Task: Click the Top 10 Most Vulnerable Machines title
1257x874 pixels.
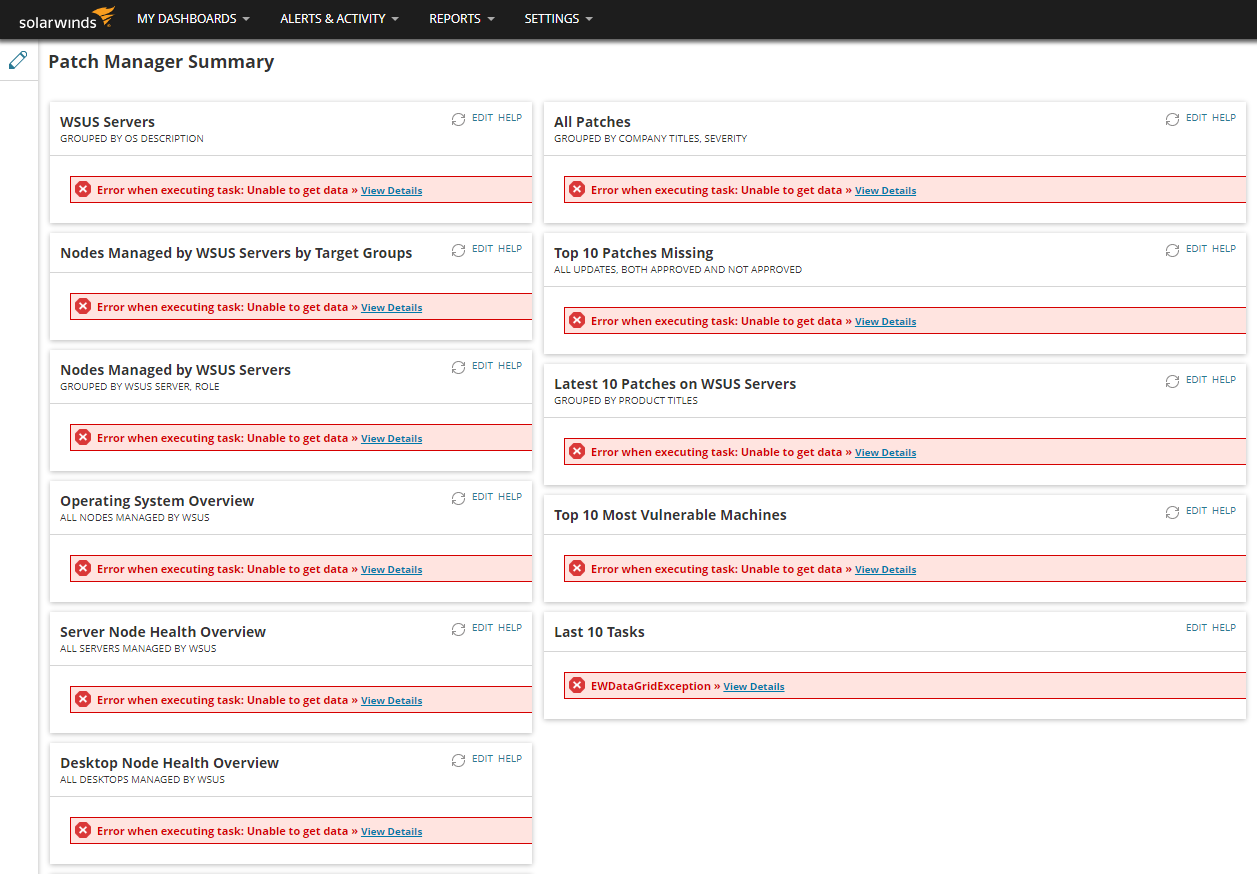Action: [670, 515]
